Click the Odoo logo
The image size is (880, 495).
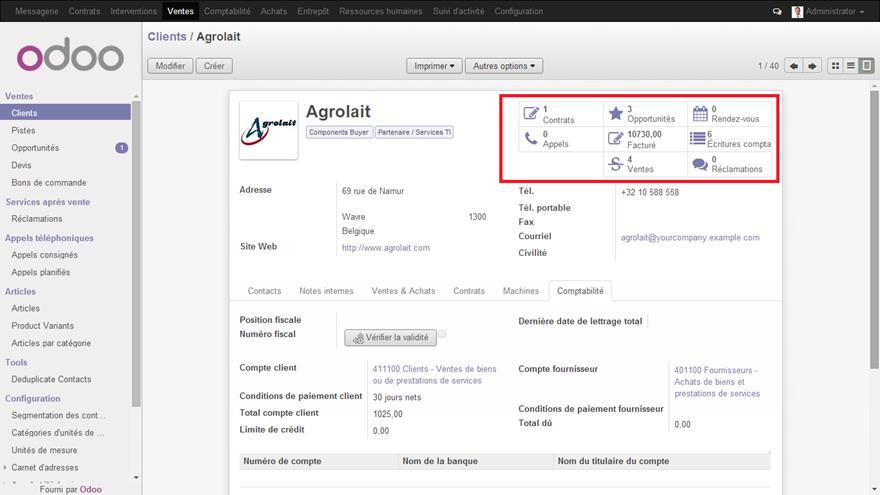pyautogui.click(x=70, y=55)
